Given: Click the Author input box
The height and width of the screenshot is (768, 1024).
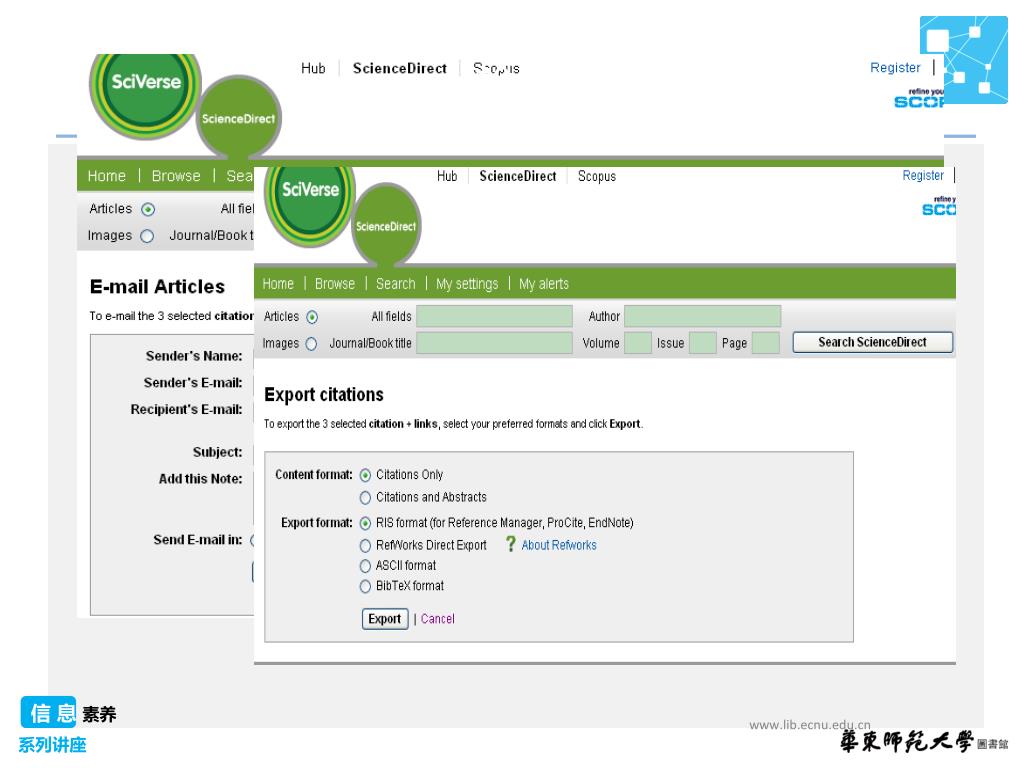Looking at the screenshot, I should pos(702,316).
